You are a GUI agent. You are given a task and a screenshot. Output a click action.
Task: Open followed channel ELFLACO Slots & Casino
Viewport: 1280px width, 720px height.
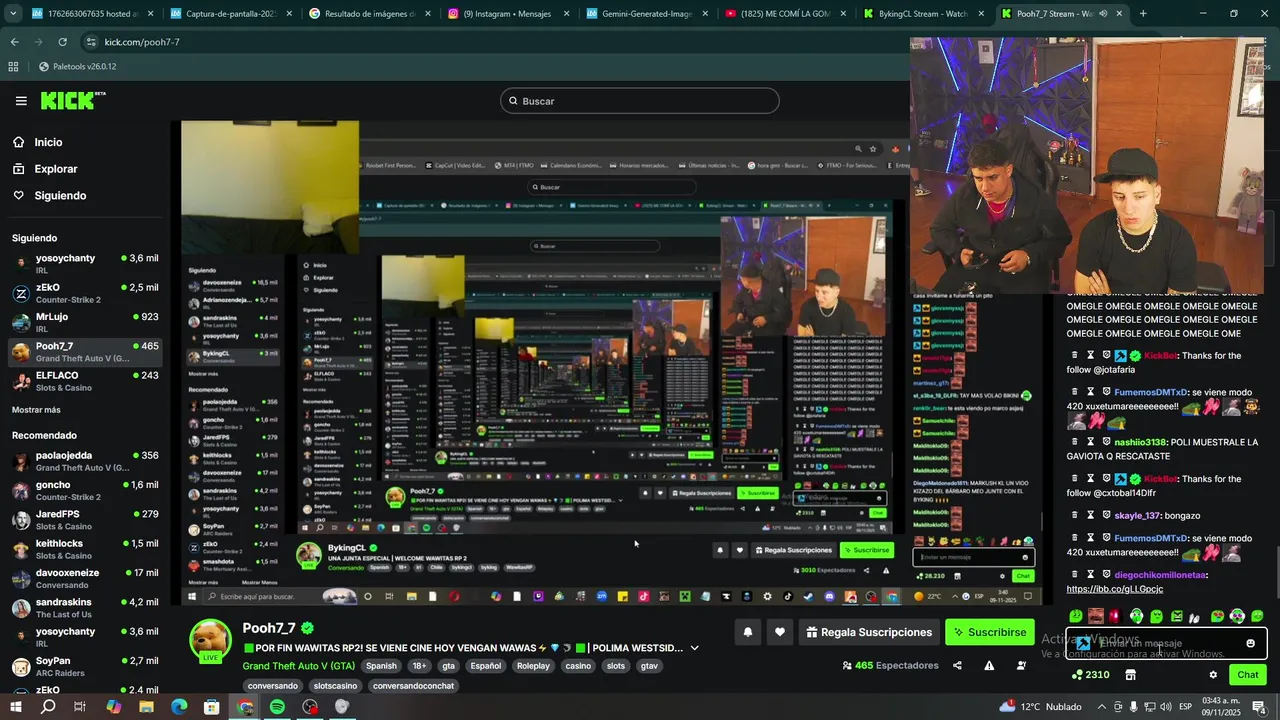[85, 381]
